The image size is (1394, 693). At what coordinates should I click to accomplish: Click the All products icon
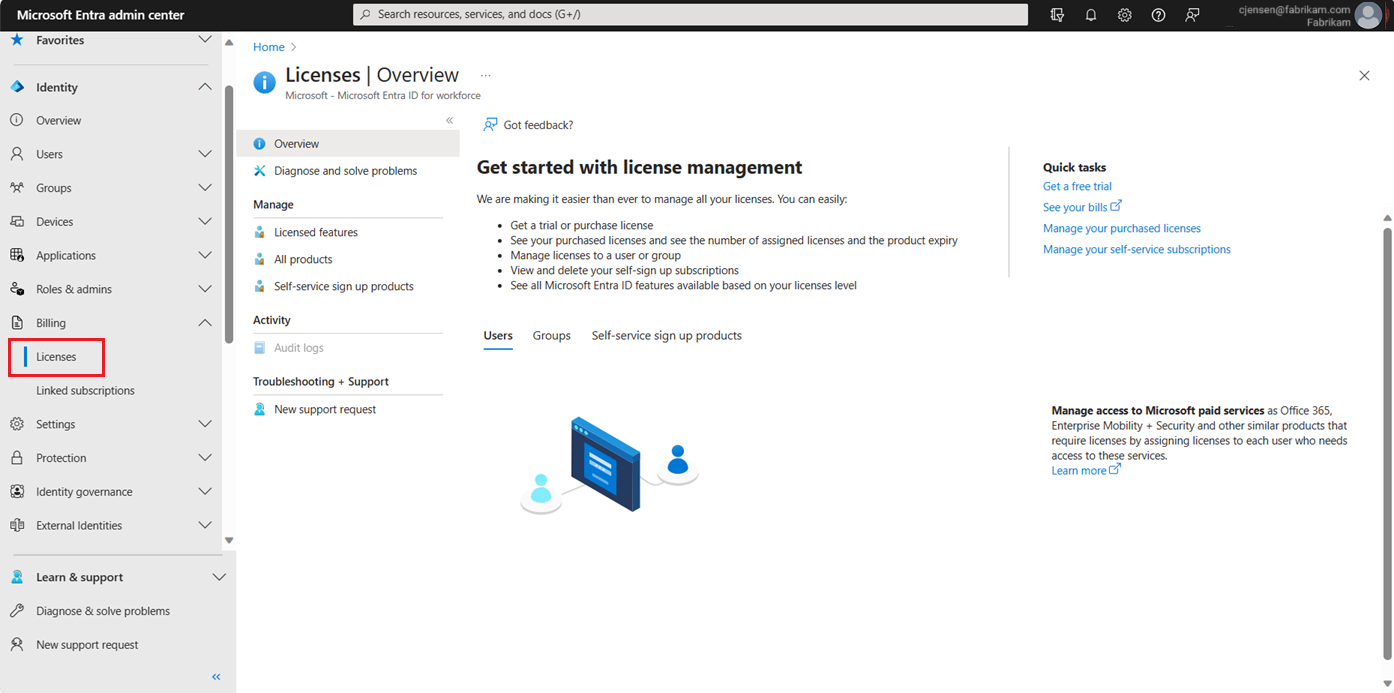pyautogui.click(x=260, y=259)
